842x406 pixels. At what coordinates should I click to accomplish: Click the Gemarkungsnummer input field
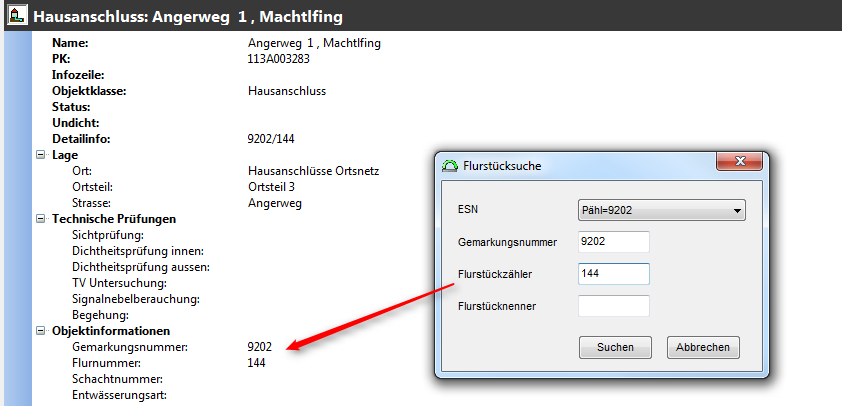pyautogui.click(x=614, y=242)
